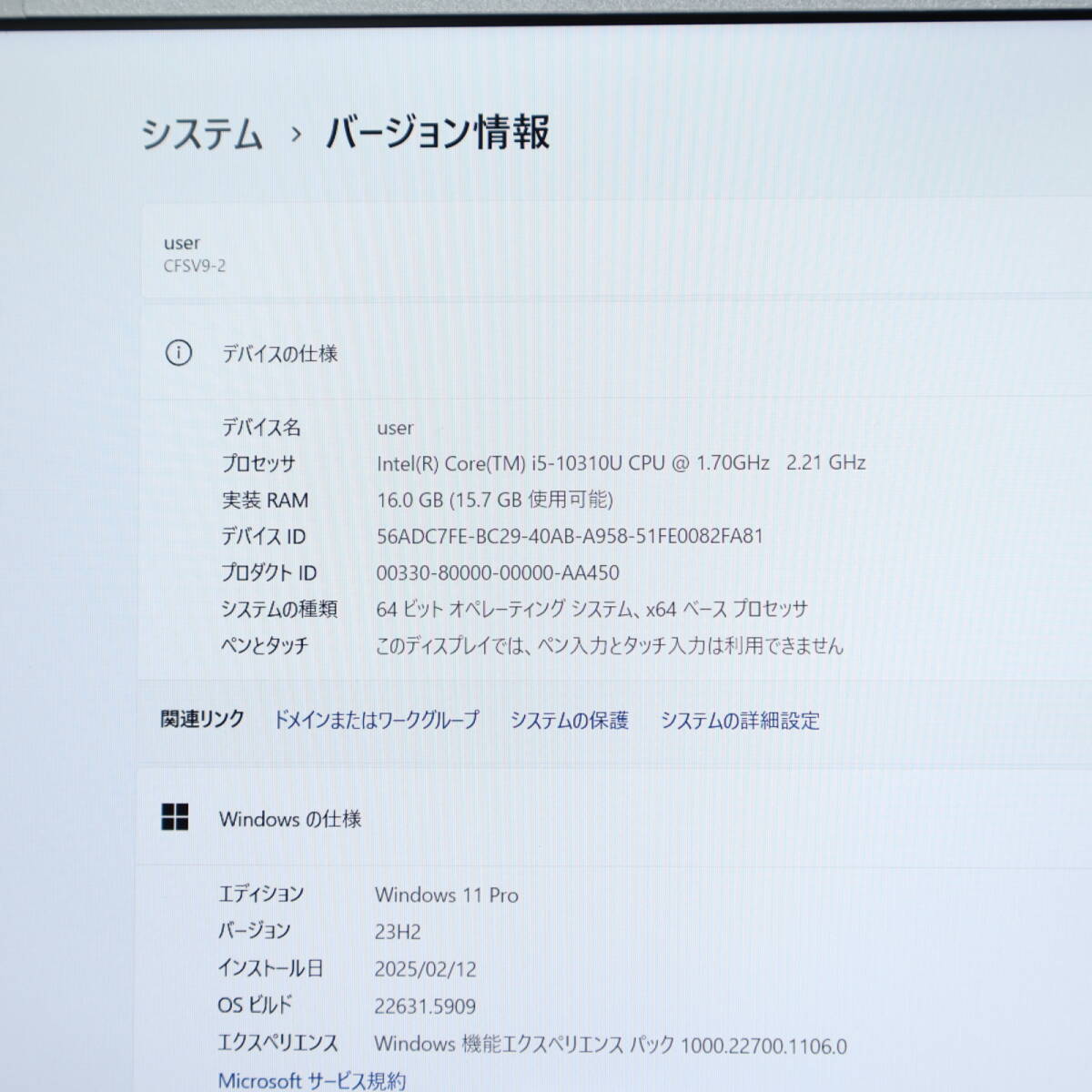Click the ペンとタッチ label

click(x=264, y=645)
